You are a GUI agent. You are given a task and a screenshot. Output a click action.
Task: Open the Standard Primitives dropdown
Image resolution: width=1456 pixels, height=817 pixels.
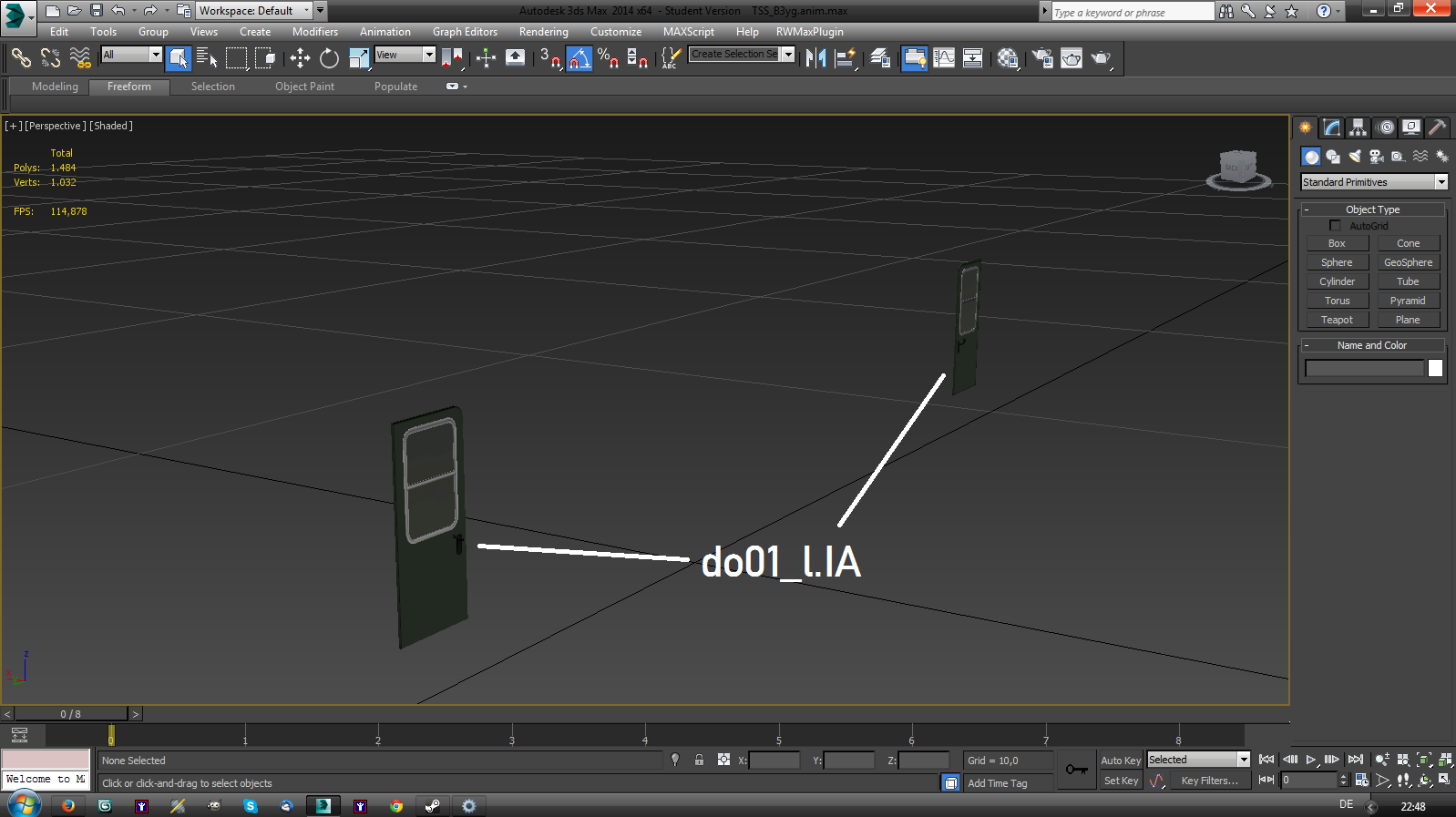pos(1373,182)
